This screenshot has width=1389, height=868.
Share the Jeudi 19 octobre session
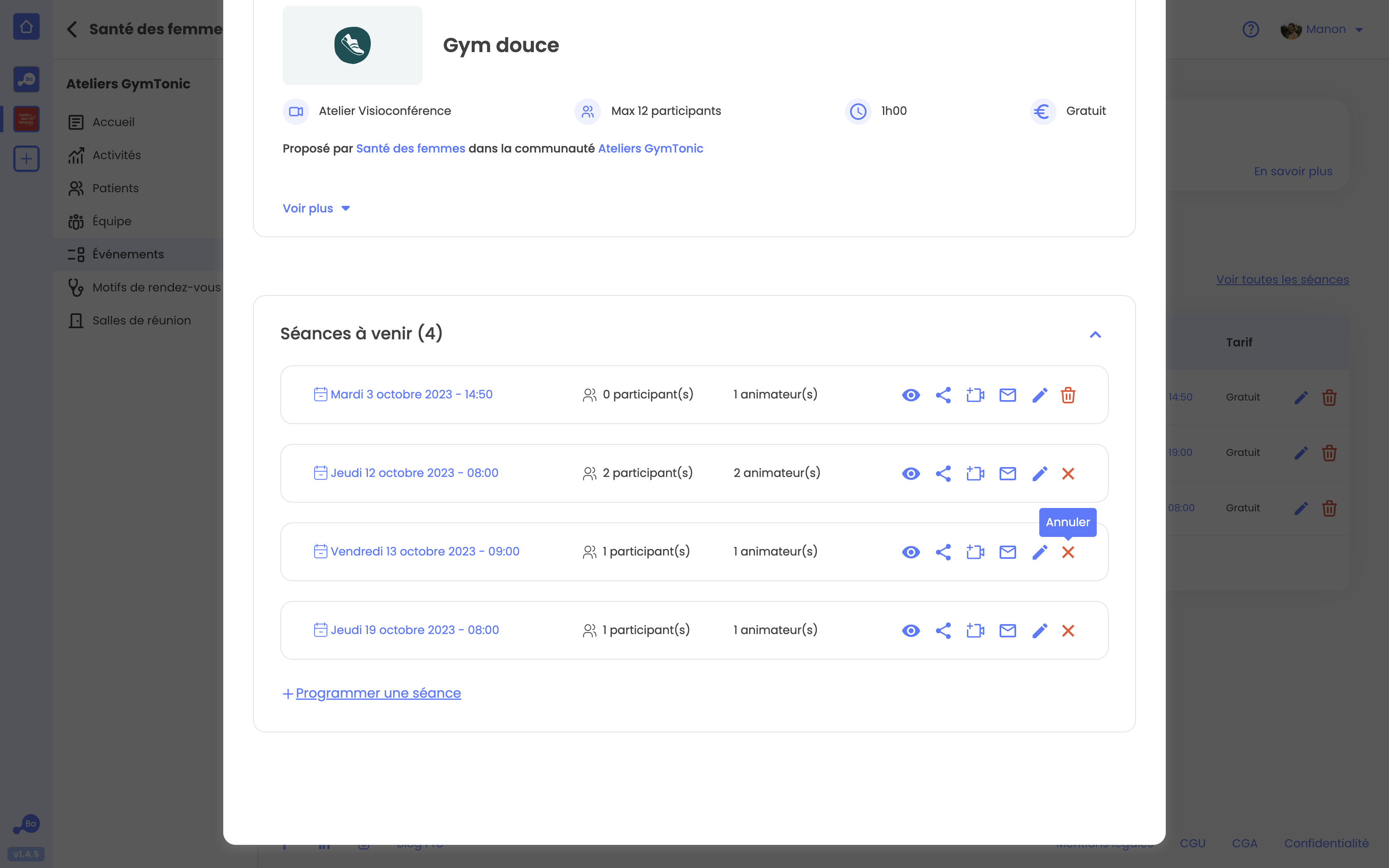click(x=943, y=630)
